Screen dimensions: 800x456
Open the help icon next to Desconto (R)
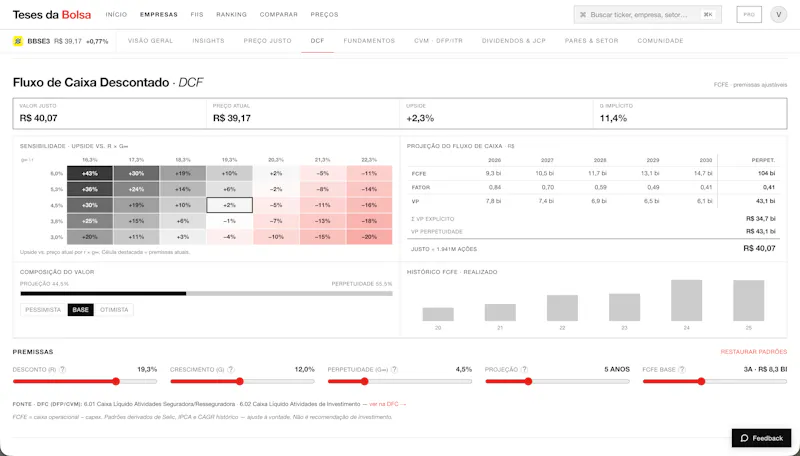coord(63,369)
